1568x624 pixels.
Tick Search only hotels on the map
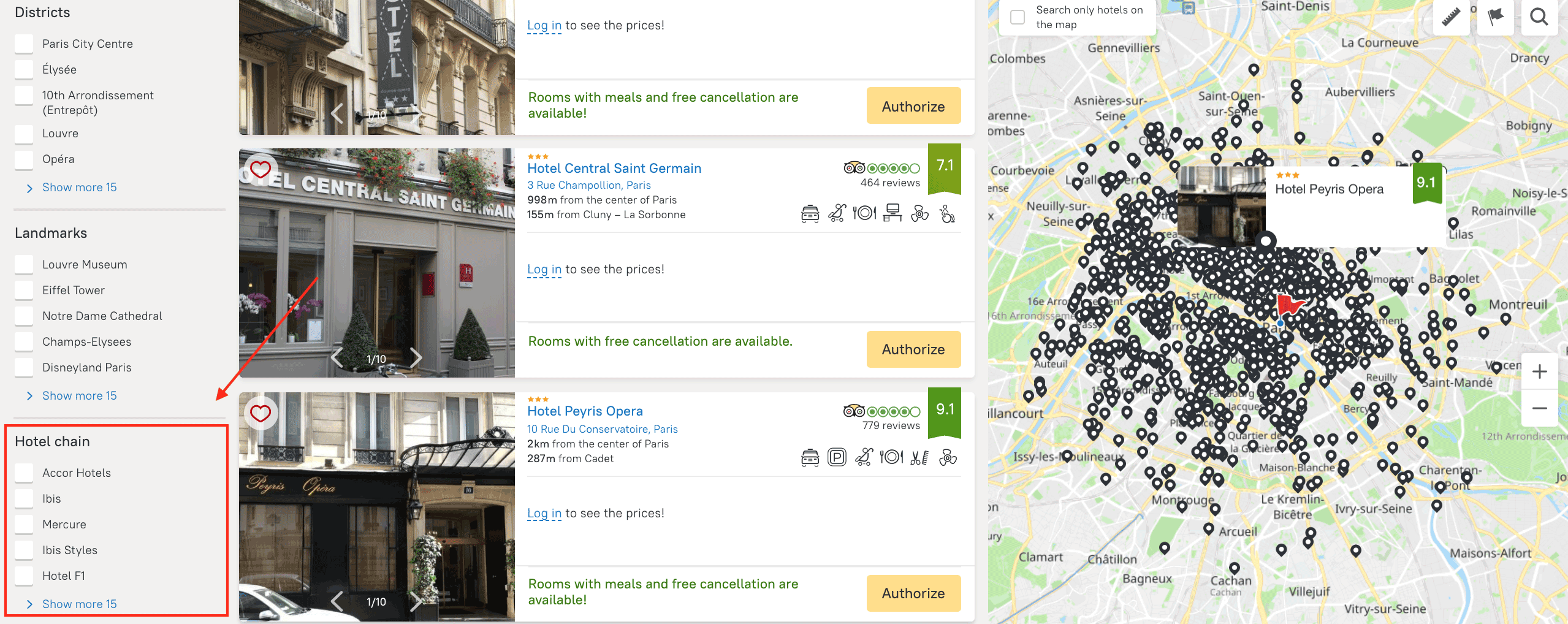(1018, 17)
